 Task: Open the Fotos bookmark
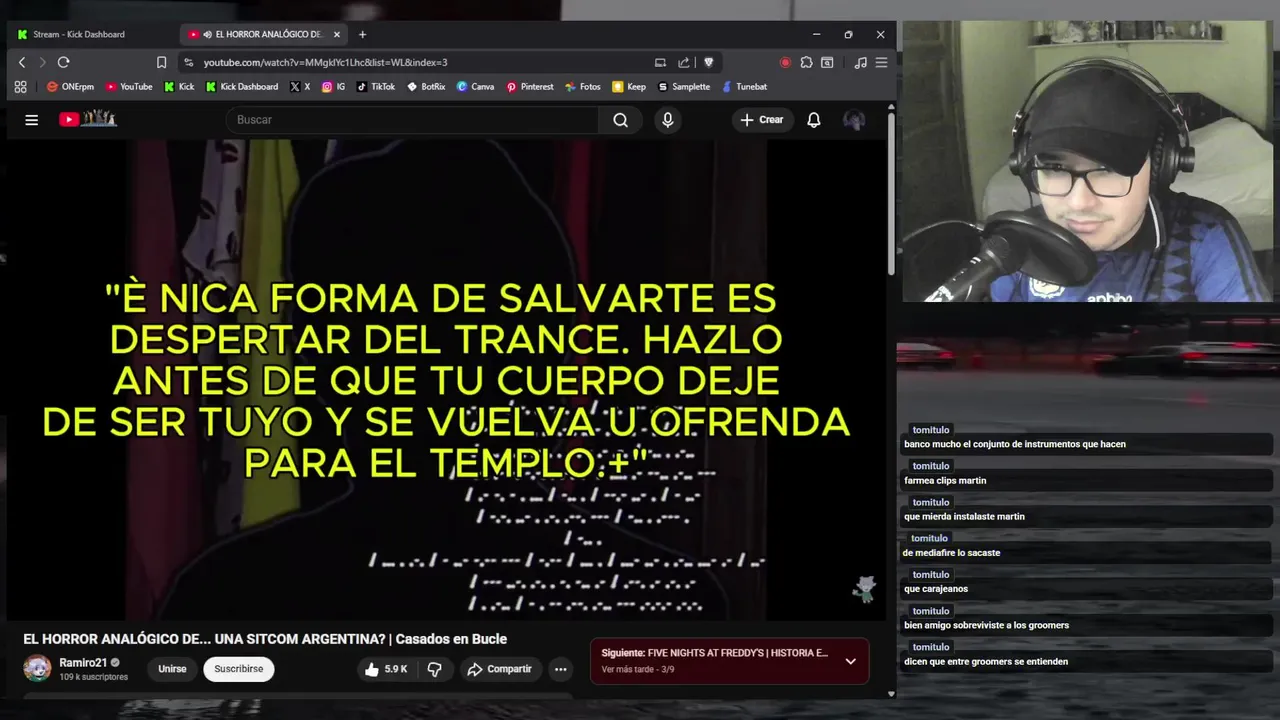(582, 87)
